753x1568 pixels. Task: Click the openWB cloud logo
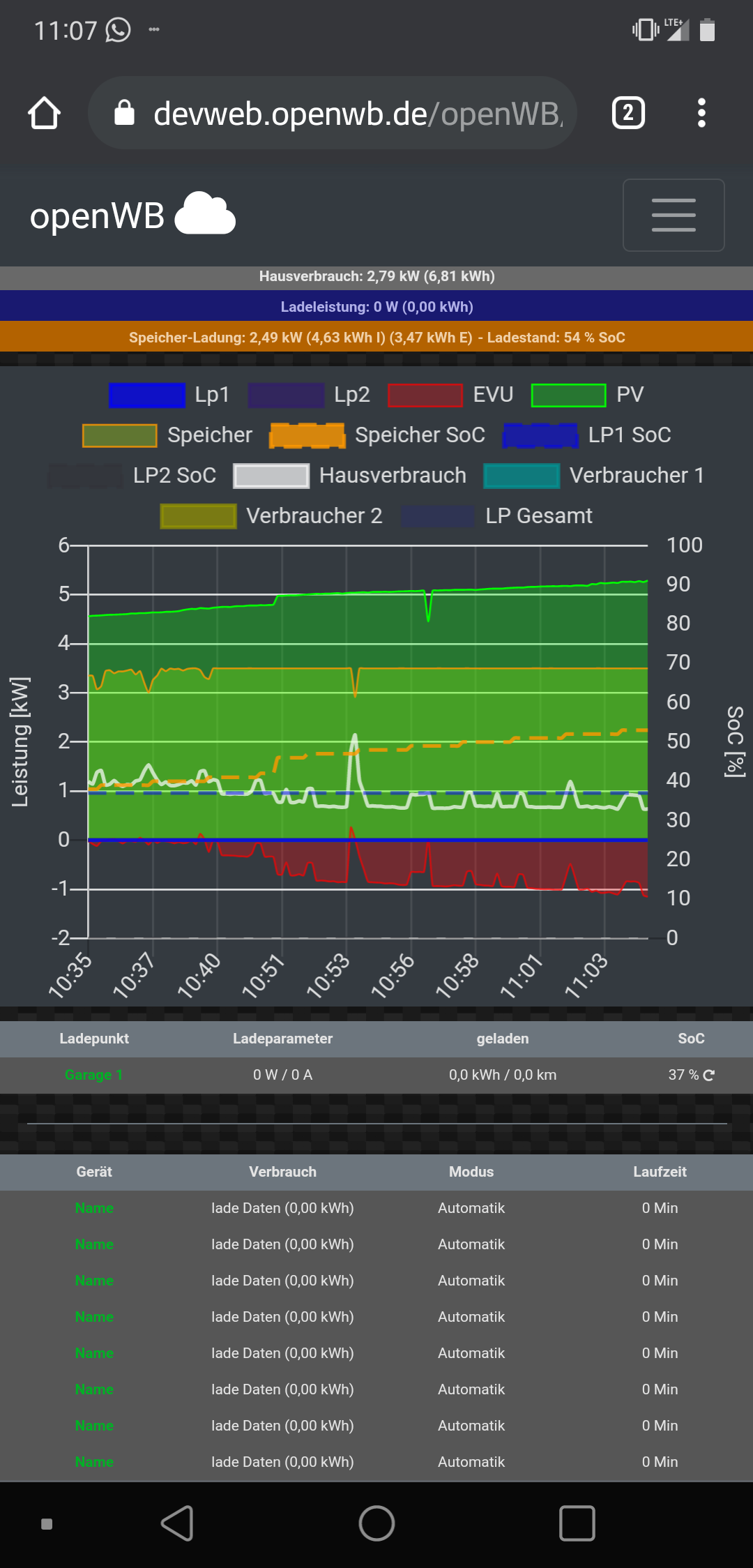coord(204,214)
